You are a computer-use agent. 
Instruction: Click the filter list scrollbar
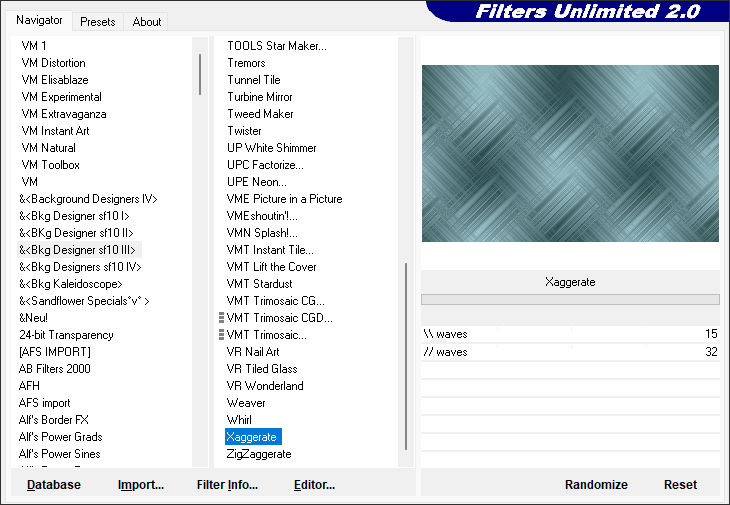405,355
